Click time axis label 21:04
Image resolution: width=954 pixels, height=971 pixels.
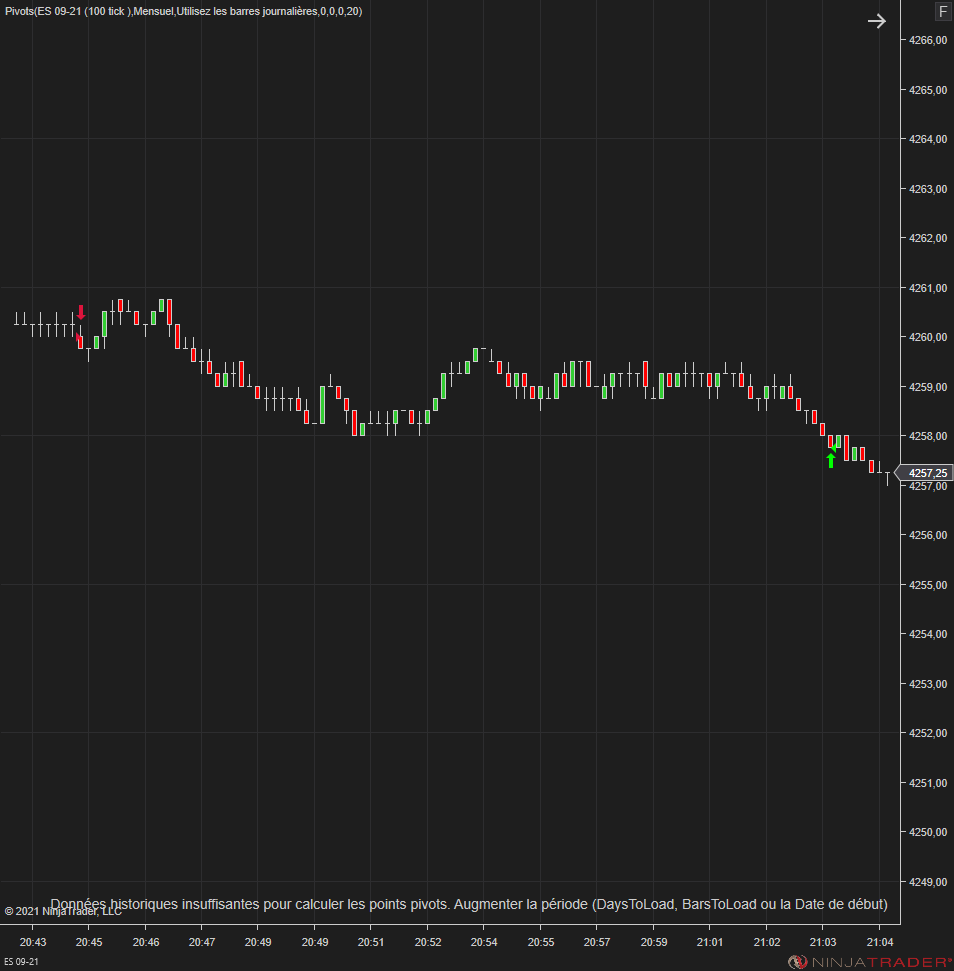[x=880, y=942]
